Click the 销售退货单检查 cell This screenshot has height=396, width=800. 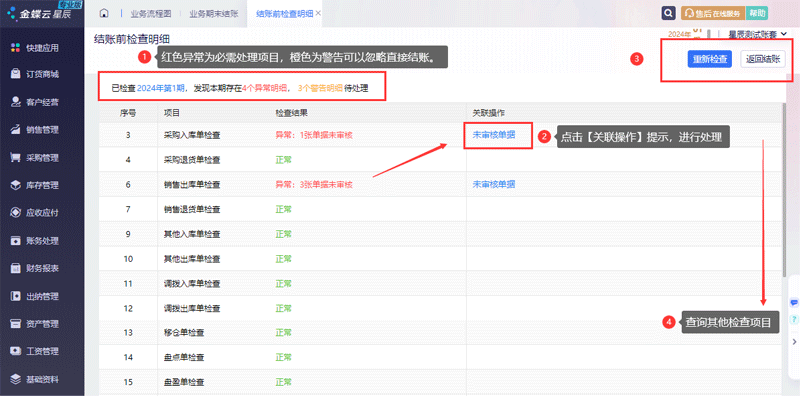192,209
